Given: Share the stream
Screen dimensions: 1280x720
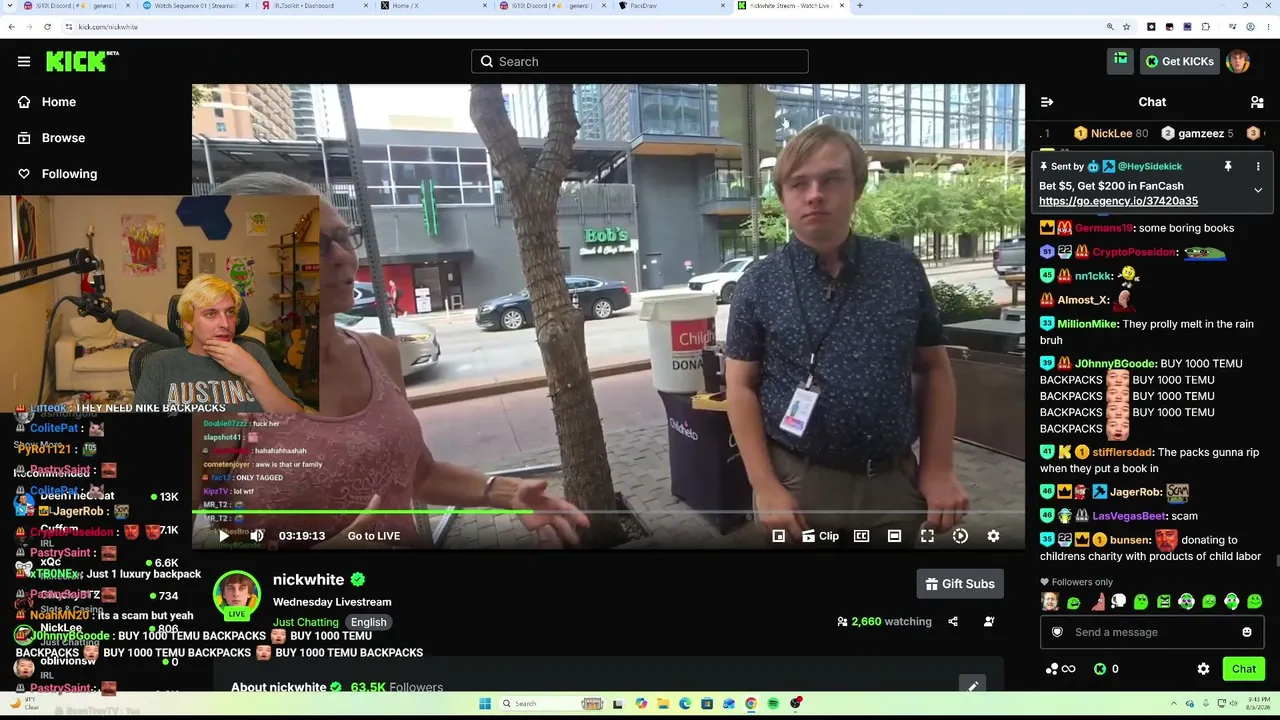Looking at the screenshot, I should (953, 622).
